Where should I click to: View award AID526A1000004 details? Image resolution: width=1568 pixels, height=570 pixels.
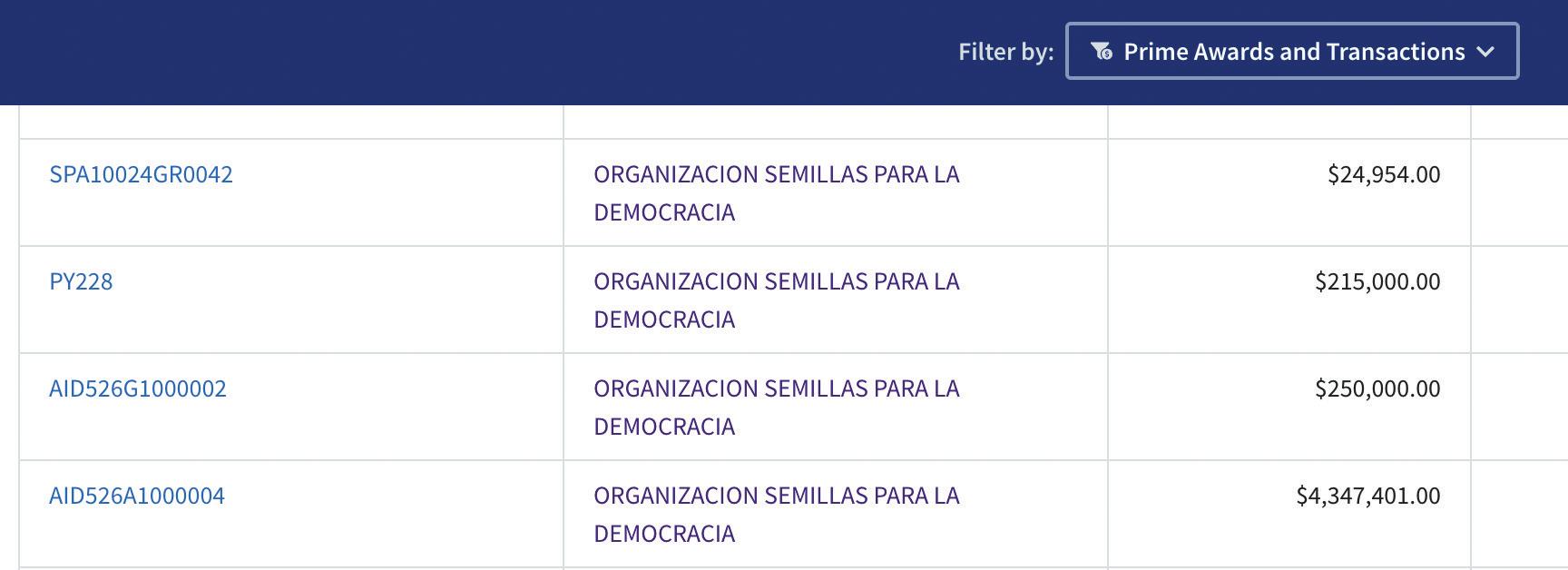click(137, 496)
